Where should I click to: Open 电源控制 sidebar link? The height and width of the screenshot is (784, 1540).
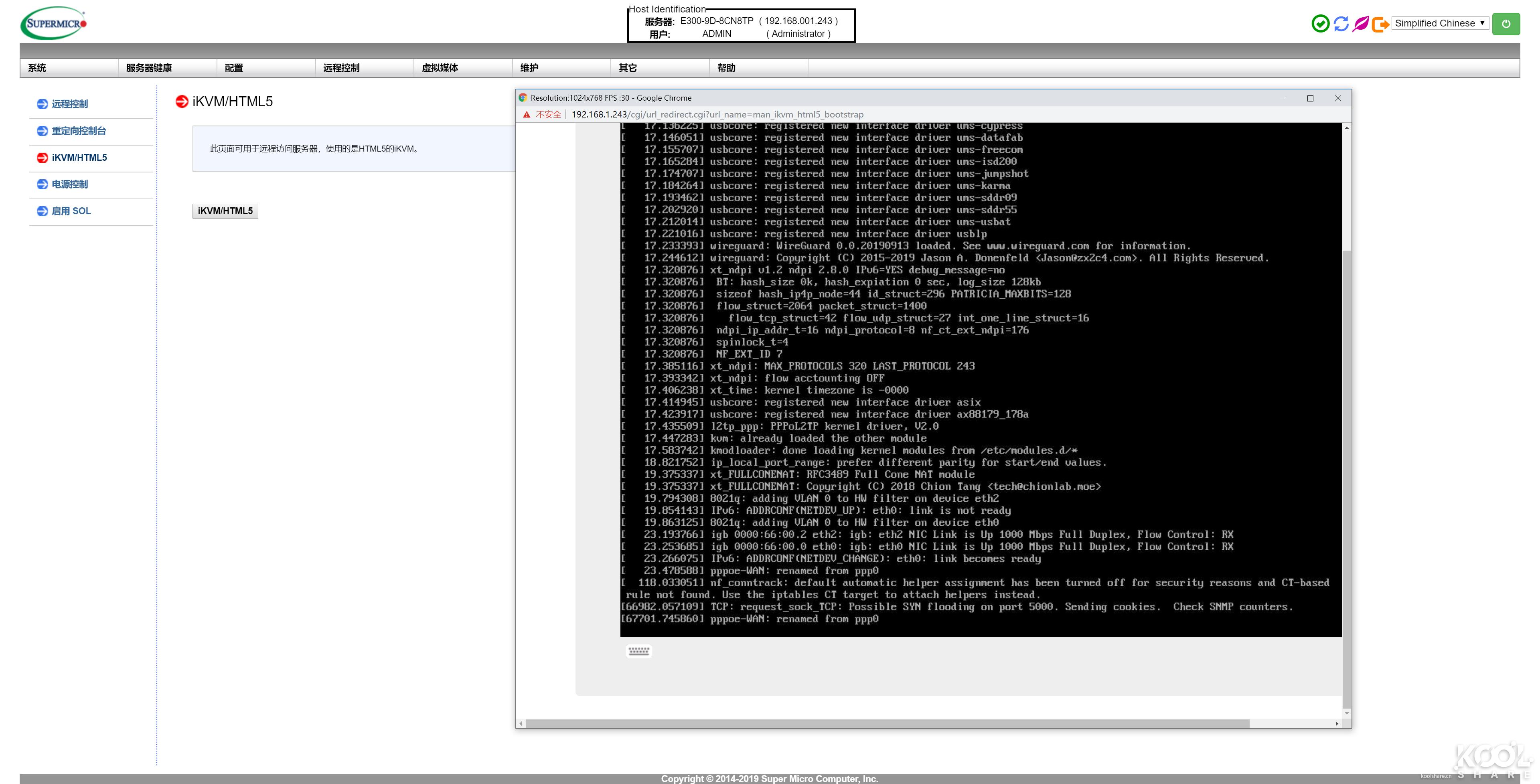[69, 184]
